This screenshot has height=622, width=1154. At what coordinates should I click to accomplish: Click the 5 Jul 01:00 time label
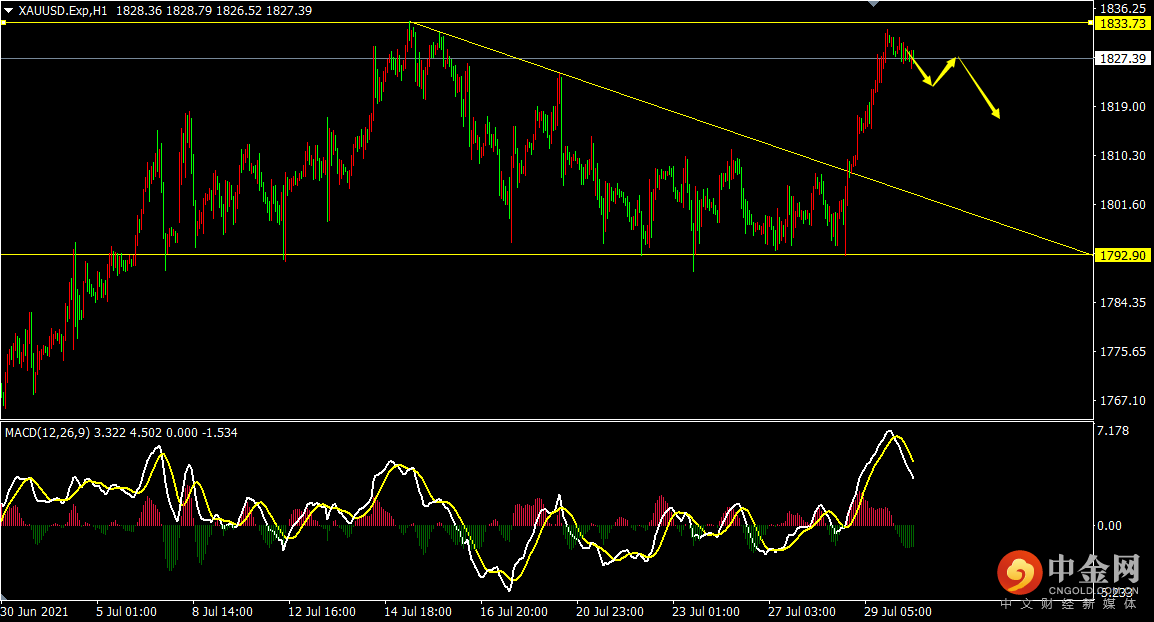127,612
